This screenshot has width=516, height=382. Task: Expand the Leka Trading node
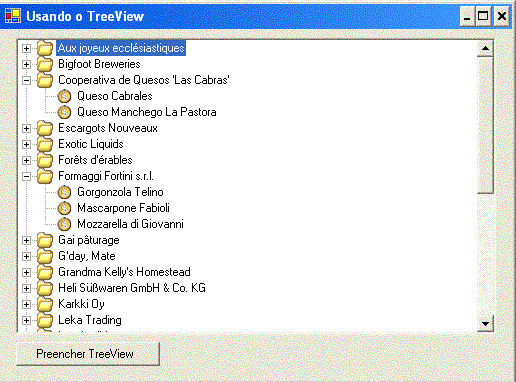26,320
